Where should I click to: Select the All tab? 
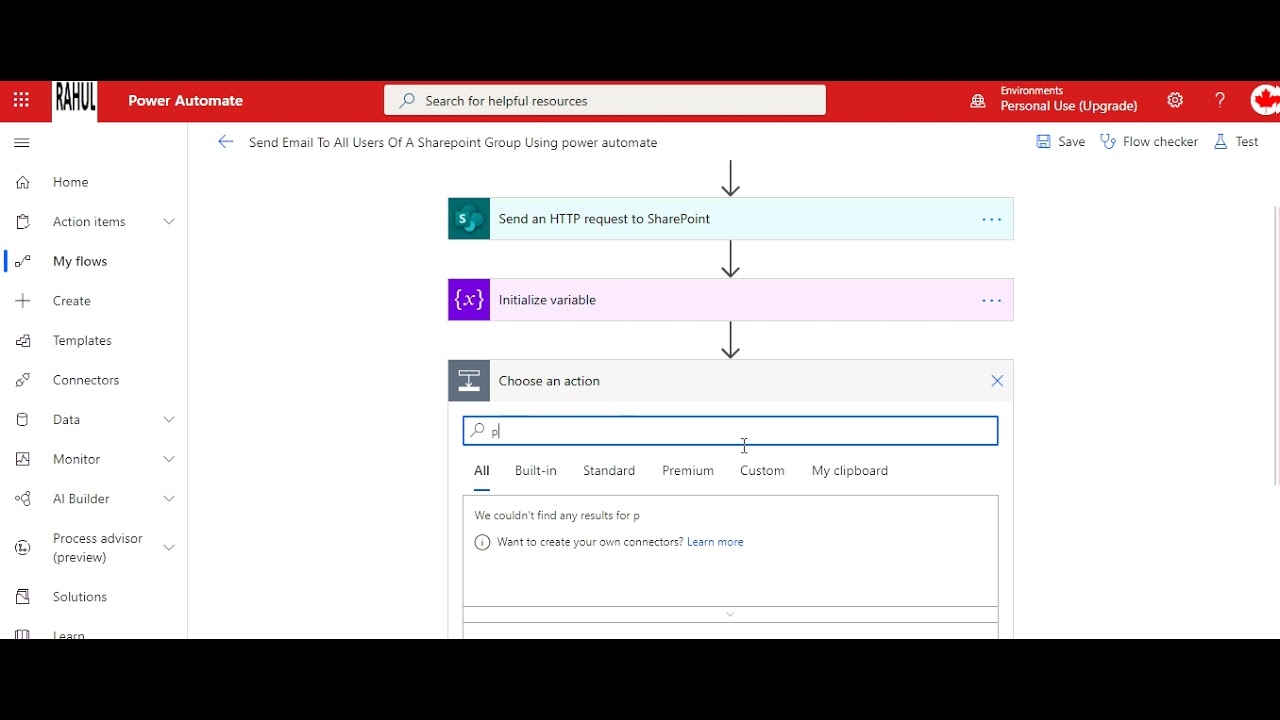pyautogui.click(x=482, y=471)
